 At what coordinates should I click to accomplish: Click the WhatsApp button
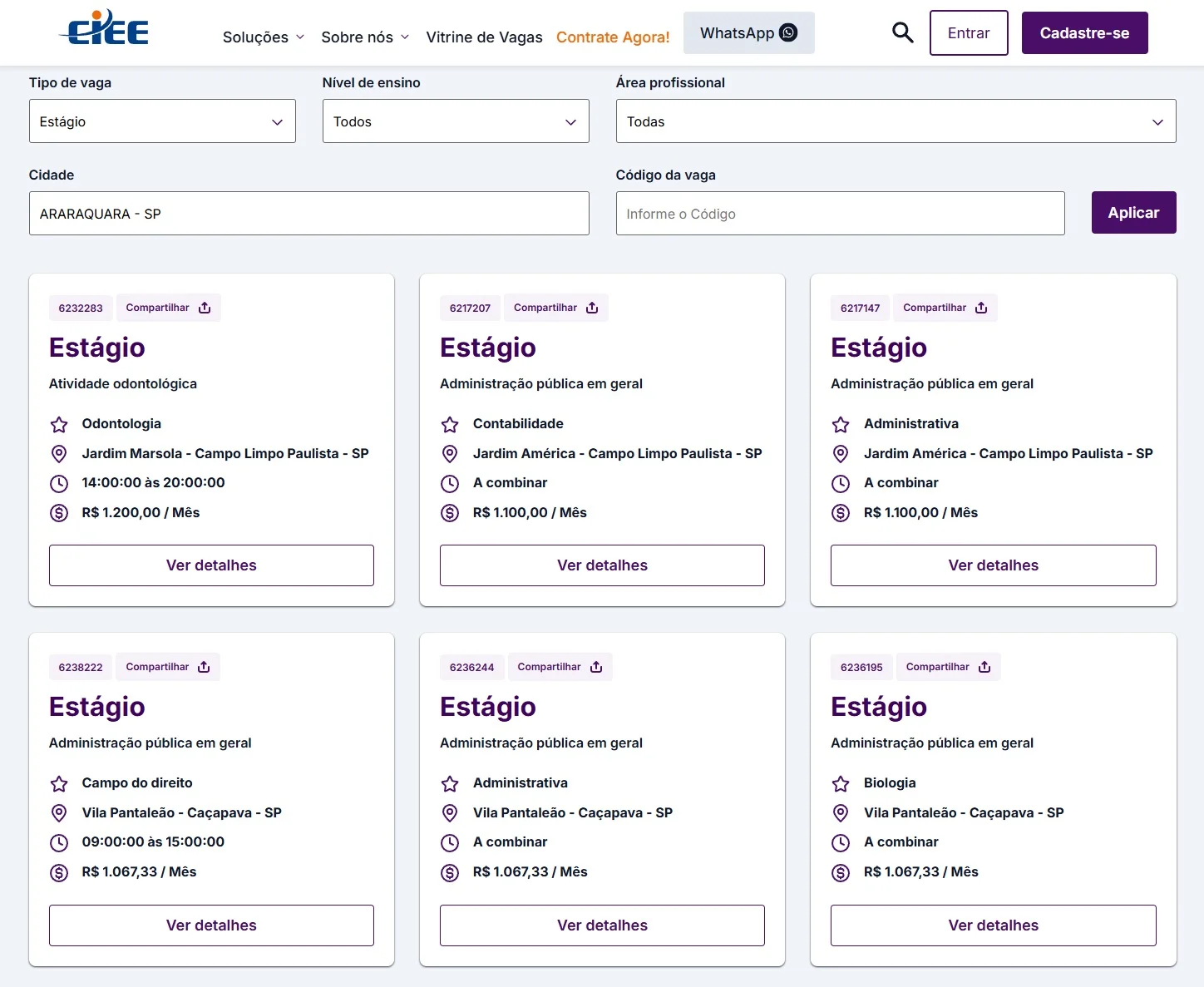tap(748, 33)
